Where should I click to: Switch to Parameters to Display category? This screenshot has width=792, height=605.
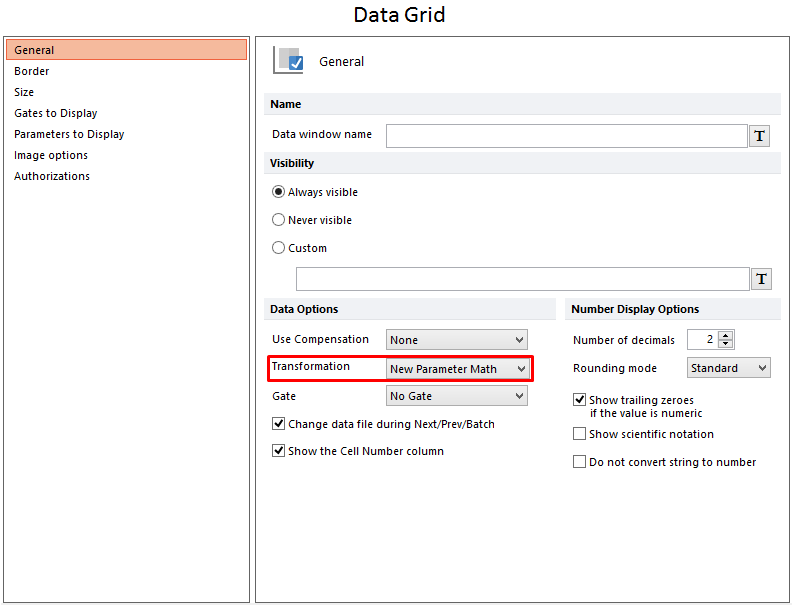(69, 134)
